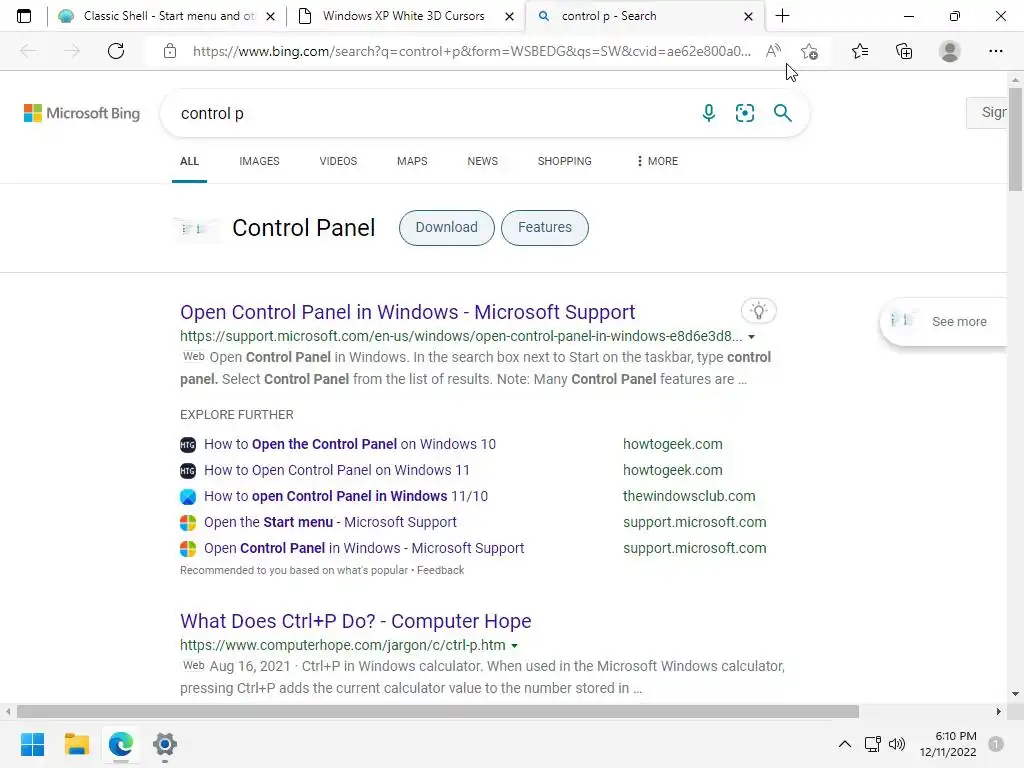The height and width of the screenshot is (768, 1024).
Task: Expand dropdown arrow beside computerhope.com URL
Action: (x=515, y=646)
